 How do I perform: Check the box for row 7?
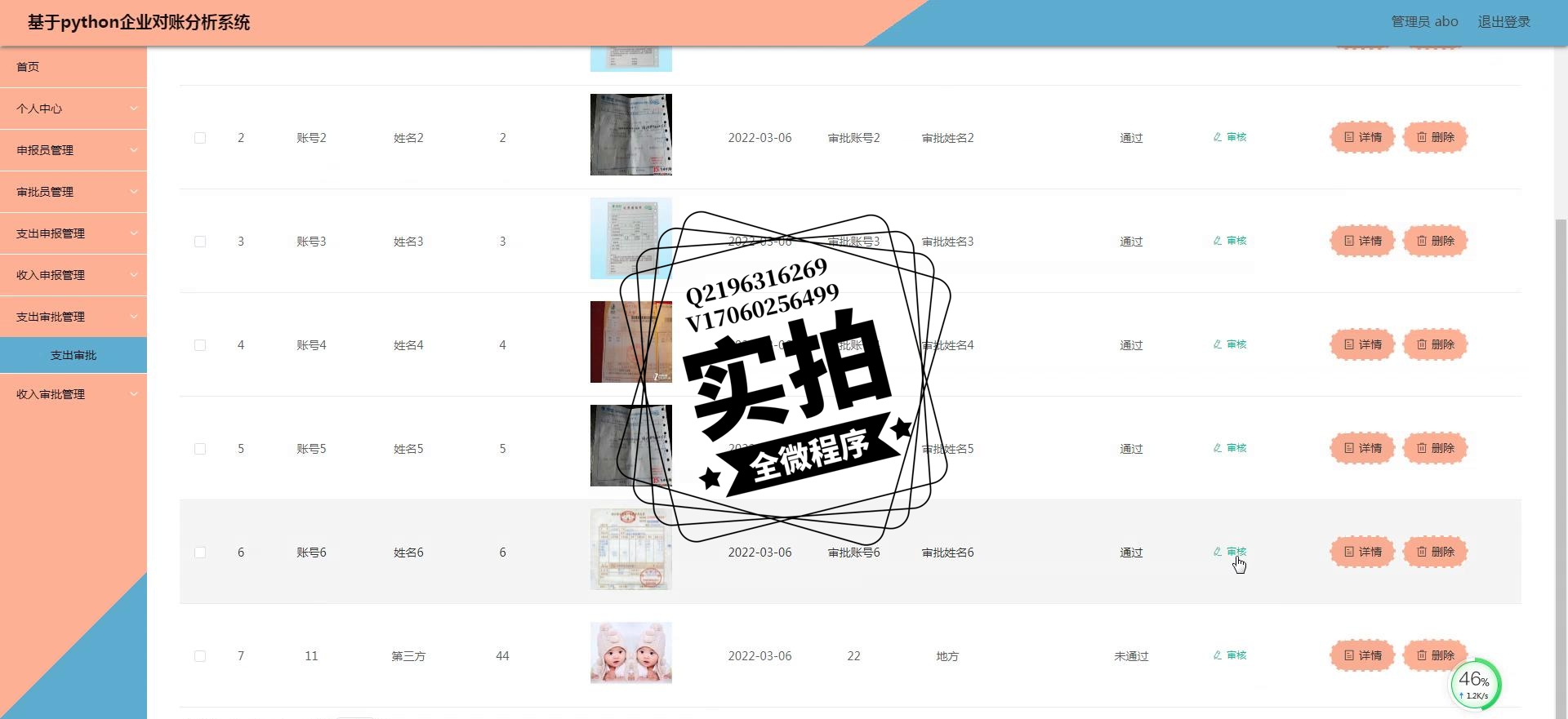click(200, 656)
